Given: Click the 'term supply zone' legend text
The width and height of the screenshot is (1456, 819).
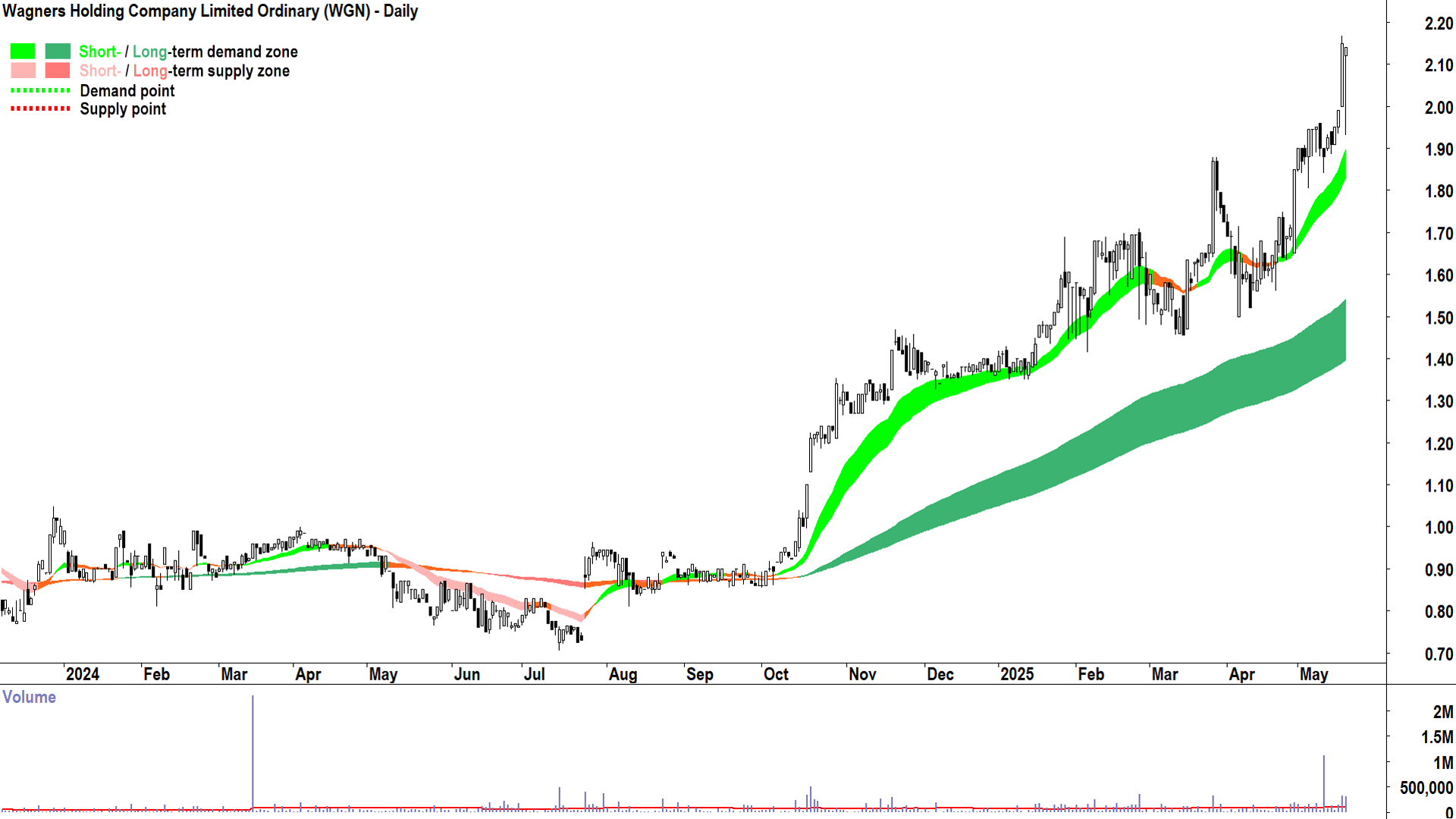Looking at the screenshot, I should 230,71.
